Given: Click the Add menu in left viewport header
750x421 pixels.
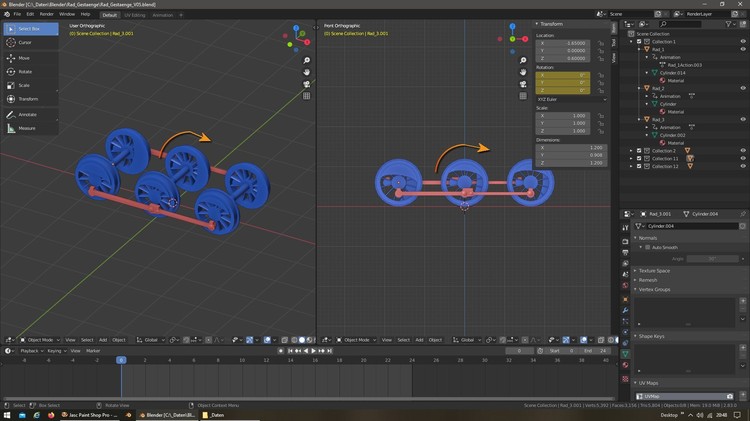Looking at the screenshot, I should [102, 340].
